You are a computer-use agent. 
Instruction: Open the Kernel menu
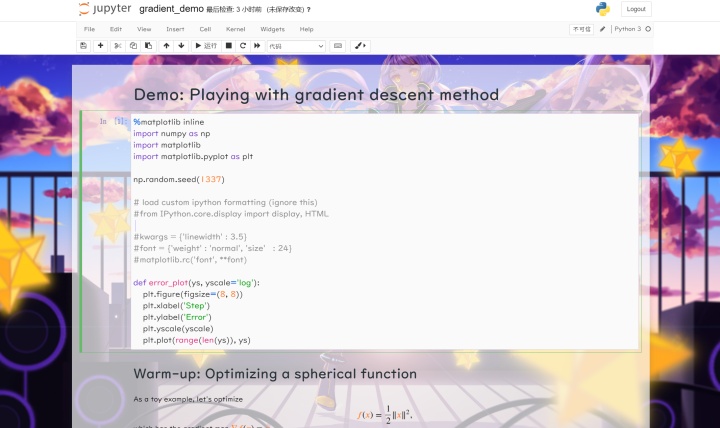(236, 29)
